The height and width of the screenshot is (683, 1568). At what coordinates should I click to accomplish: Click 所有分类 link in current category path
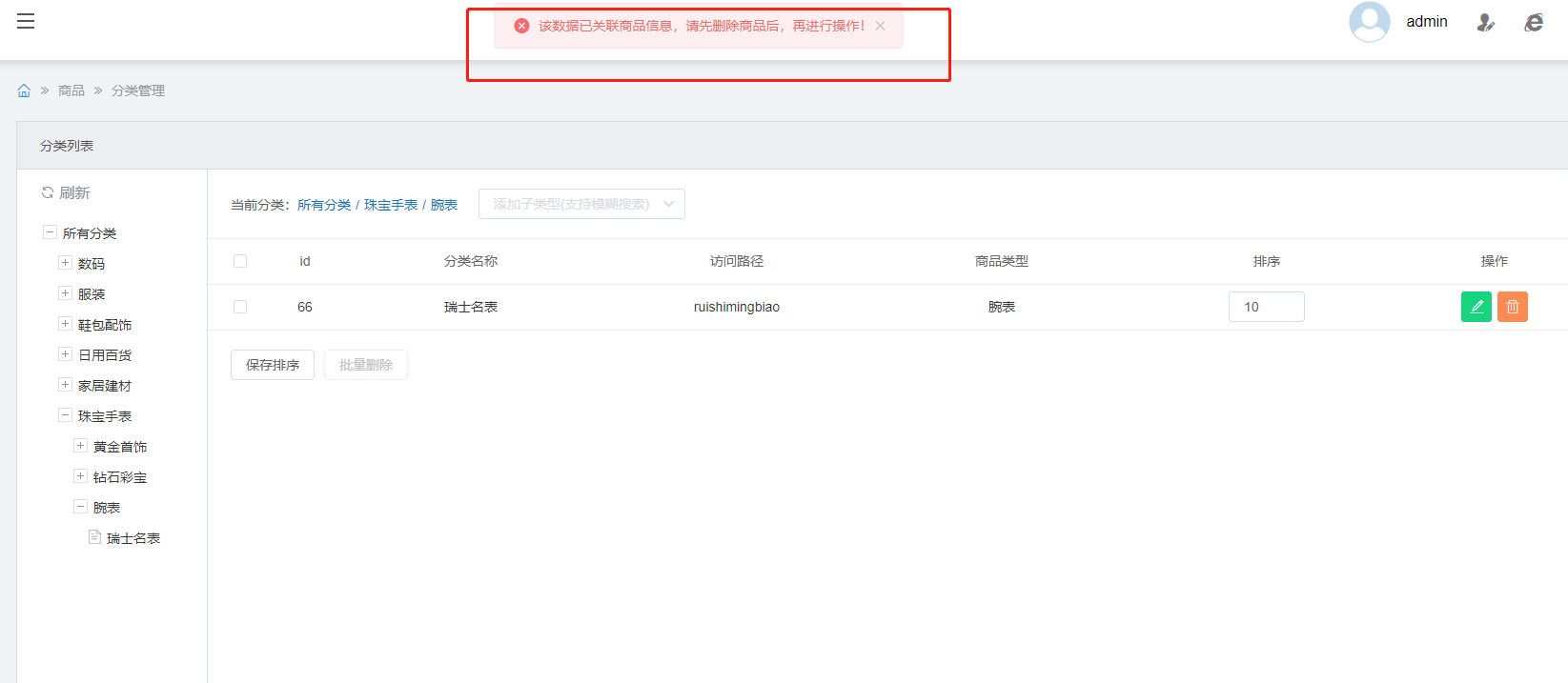[x=324, y=205]
